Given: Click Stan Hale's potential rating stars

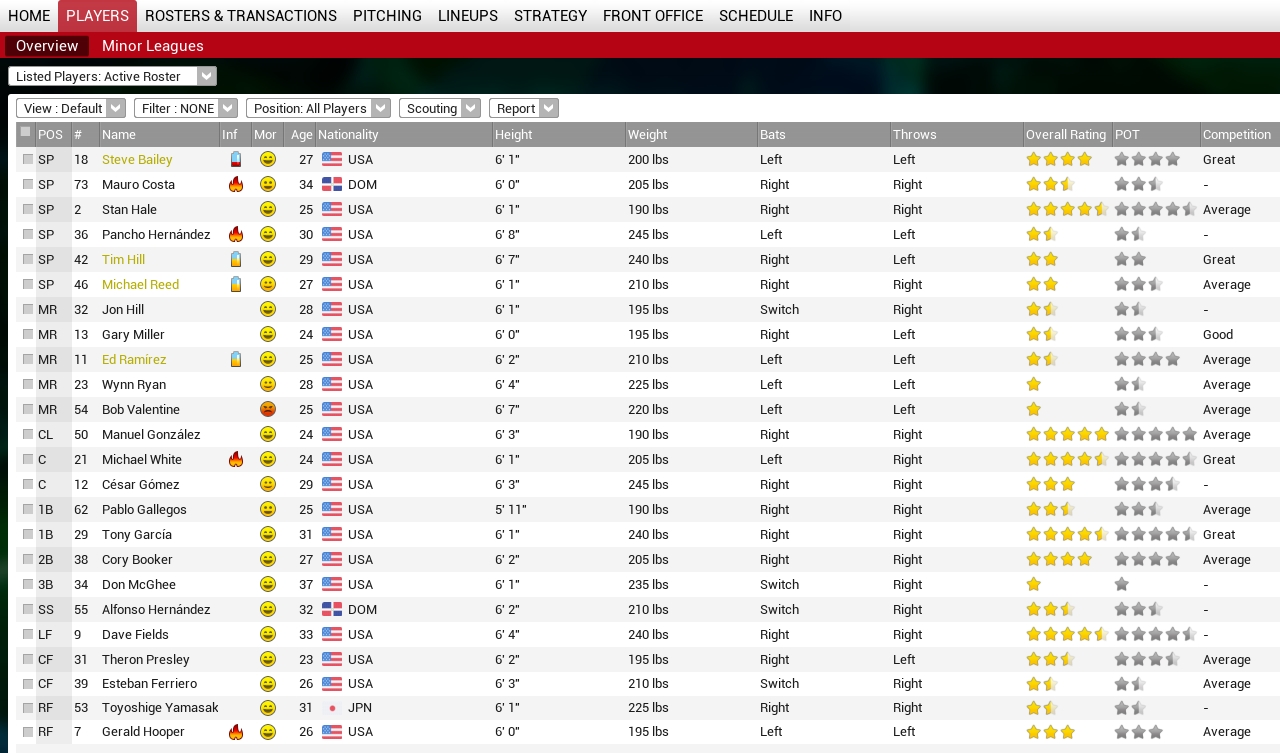Looking at the screenshot, I should coord(1155,209).
